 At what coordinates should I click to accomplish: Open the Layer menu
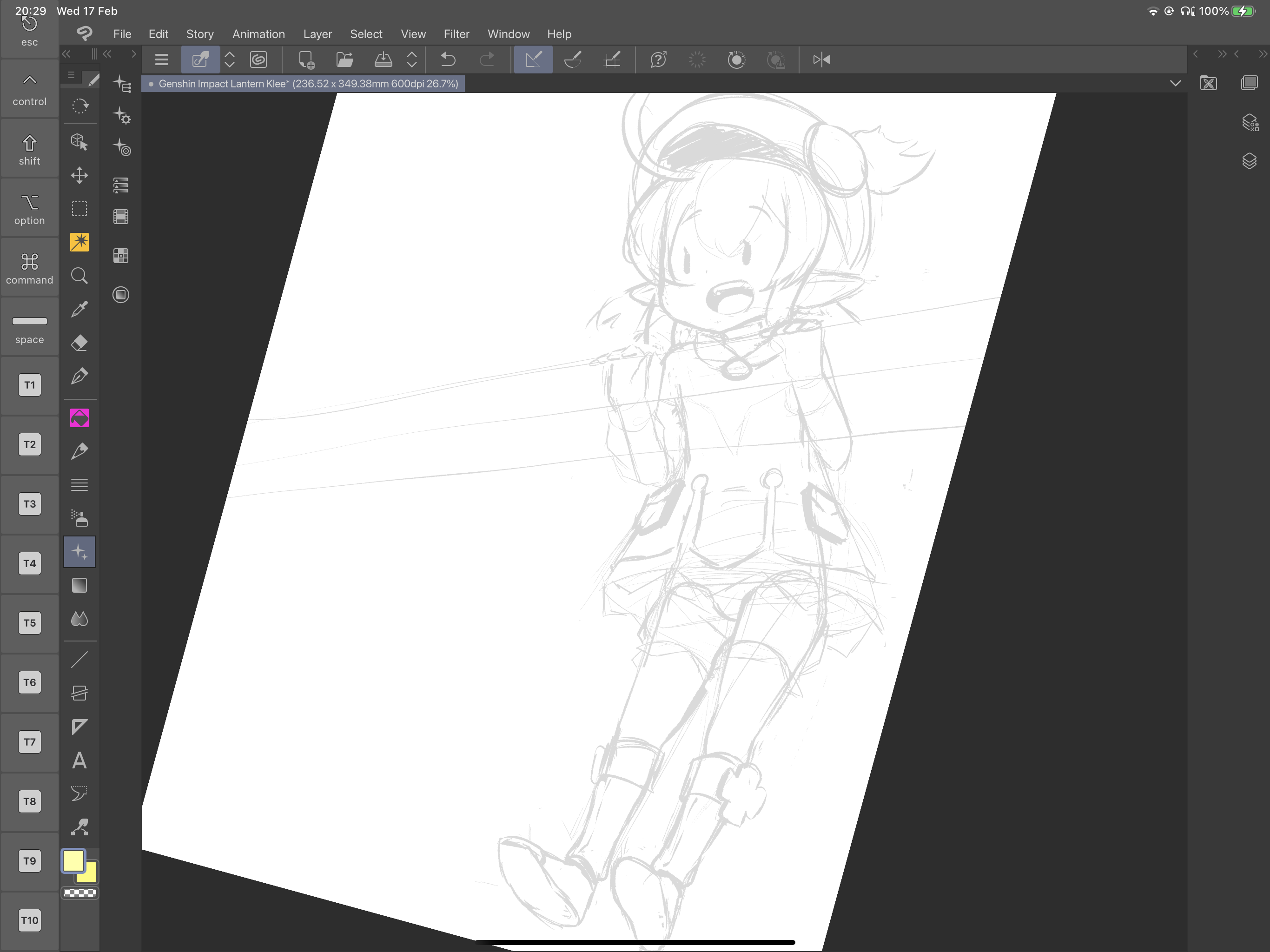(317, 34)
